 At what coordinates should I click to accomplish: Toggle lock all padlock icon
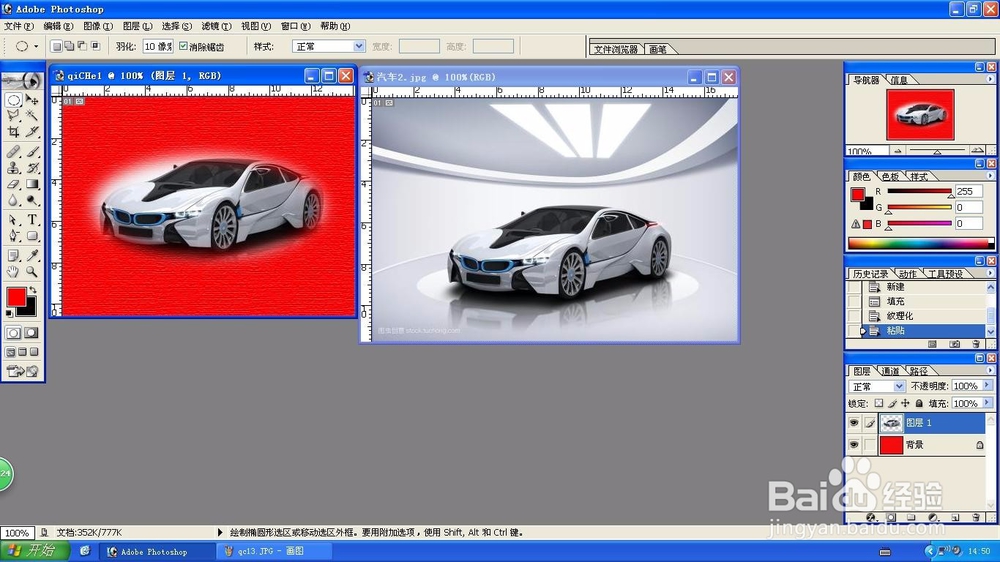tap(919, 403)
